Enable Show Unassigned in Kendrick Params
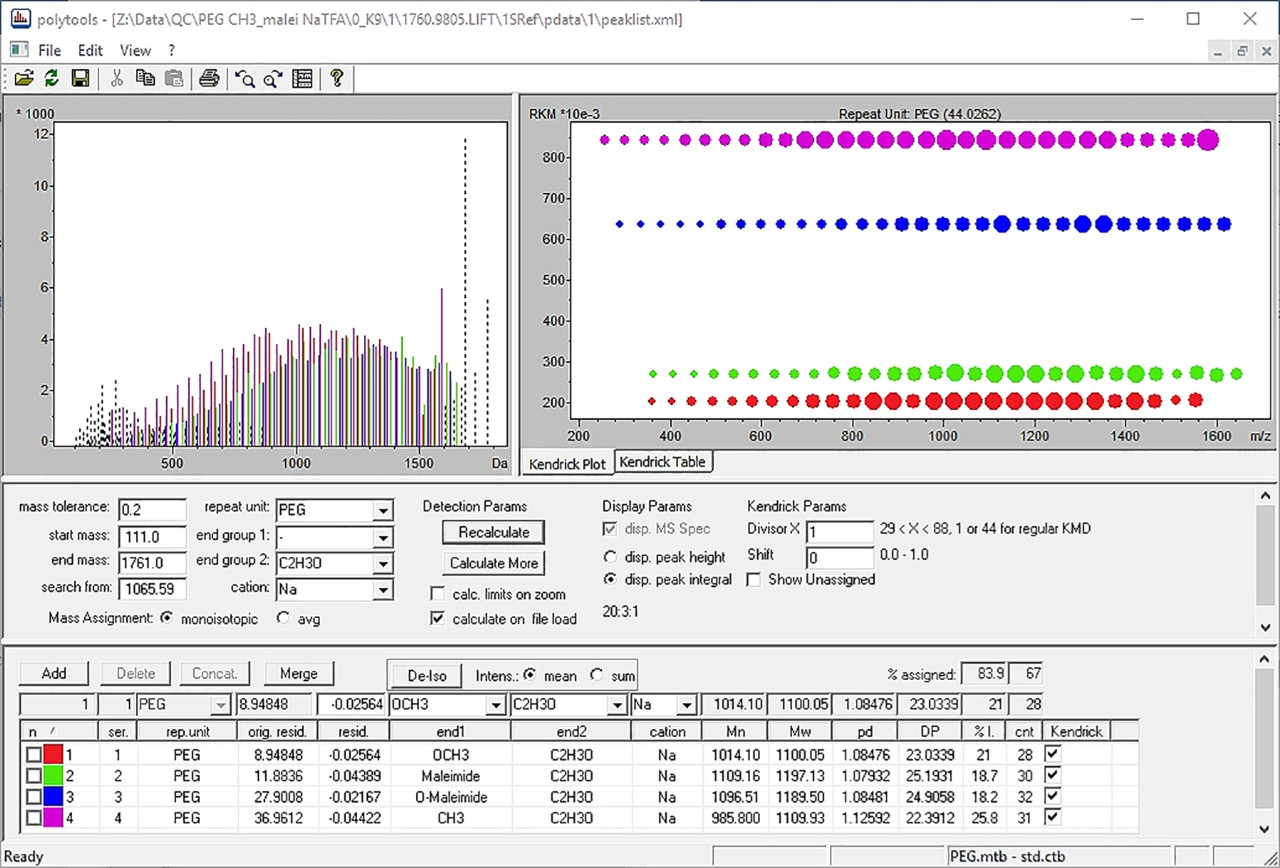The width and height of the screenshot is (1280, 868). 753,580
